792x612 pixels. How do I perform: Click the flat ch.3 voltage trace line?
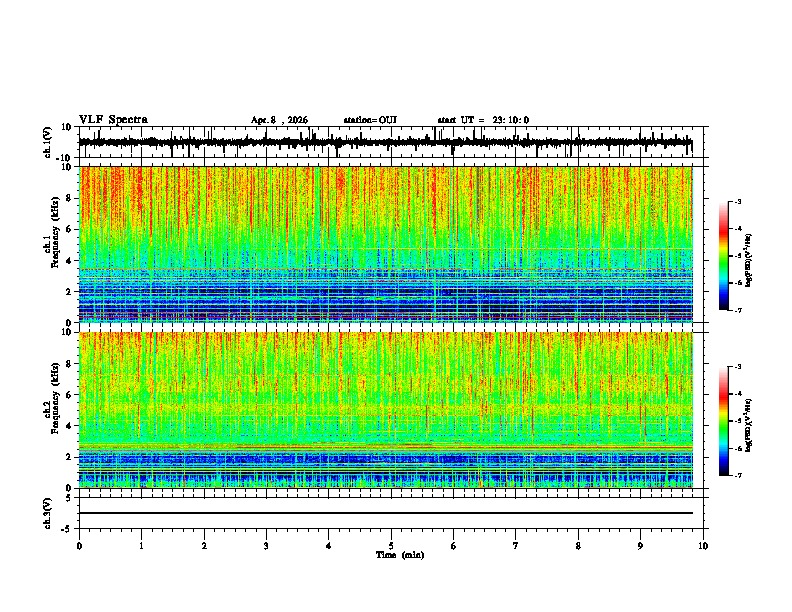pyautogui.click(x=385, y=513)
